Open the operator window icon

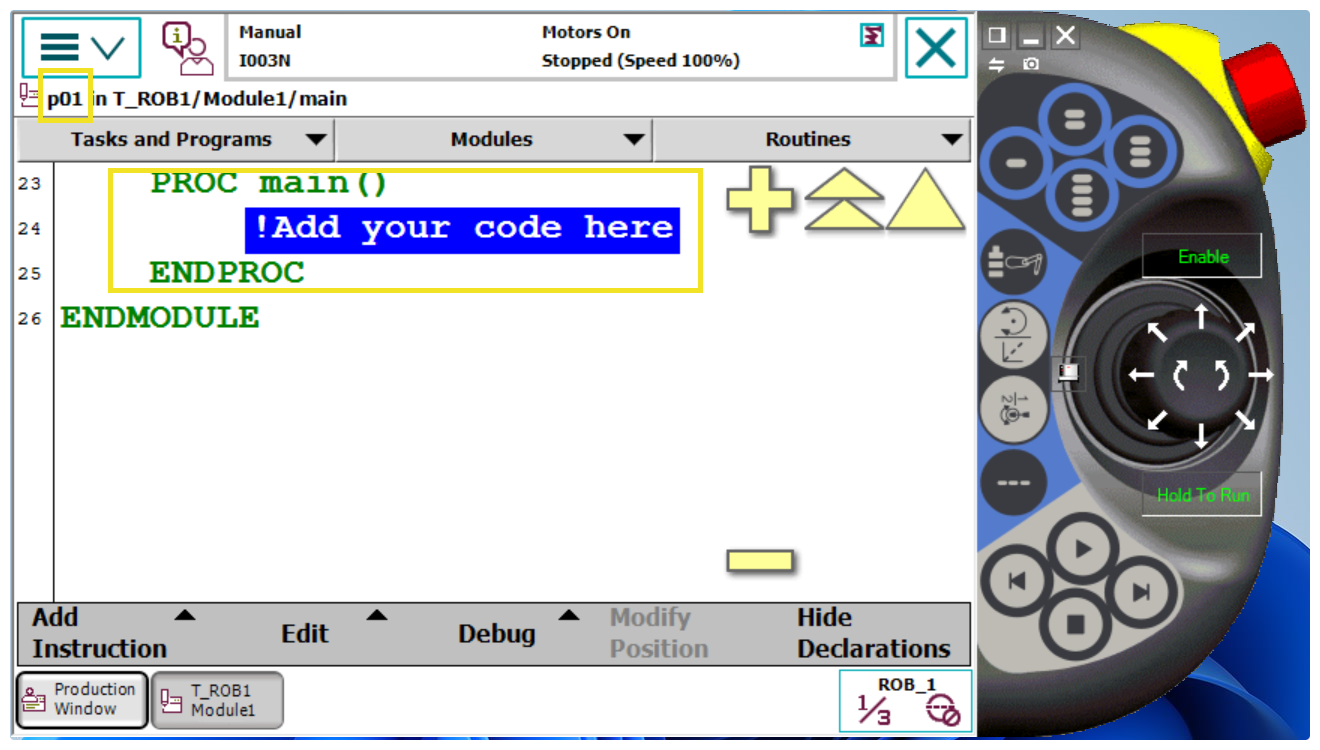click(x=188, y=48)
